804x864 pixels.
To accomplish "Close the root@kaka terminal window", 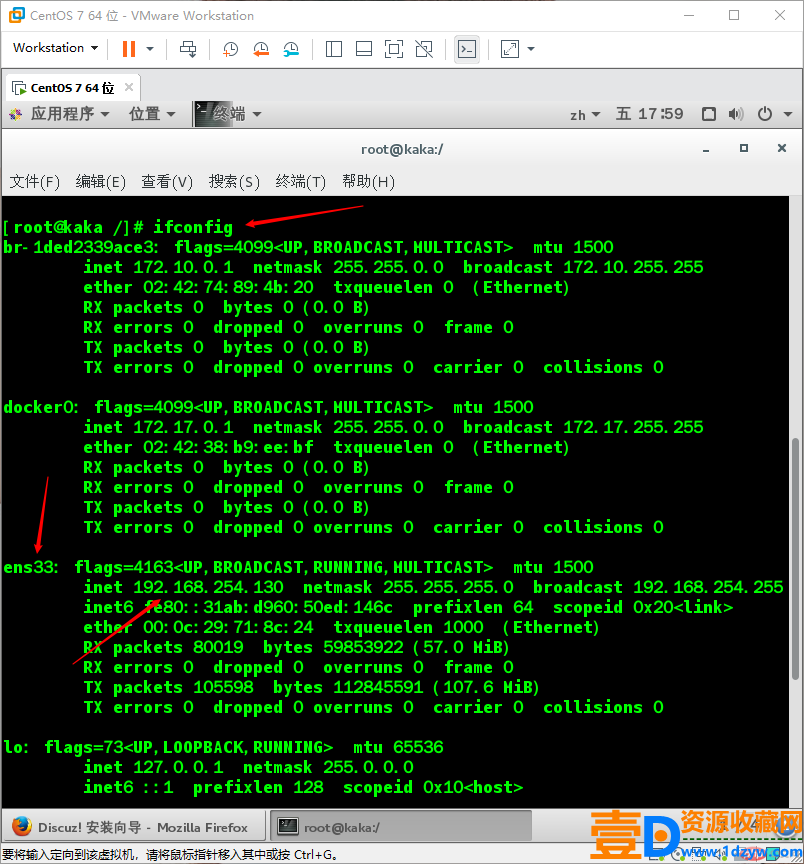I will 781,148.
